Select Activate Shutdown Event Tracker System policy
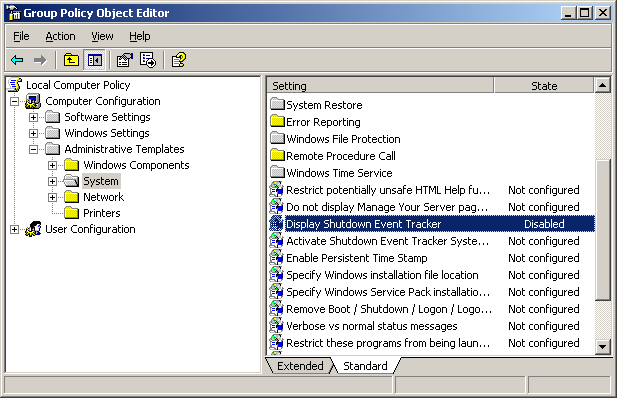 pyautogui.click(x=431, y=241)
